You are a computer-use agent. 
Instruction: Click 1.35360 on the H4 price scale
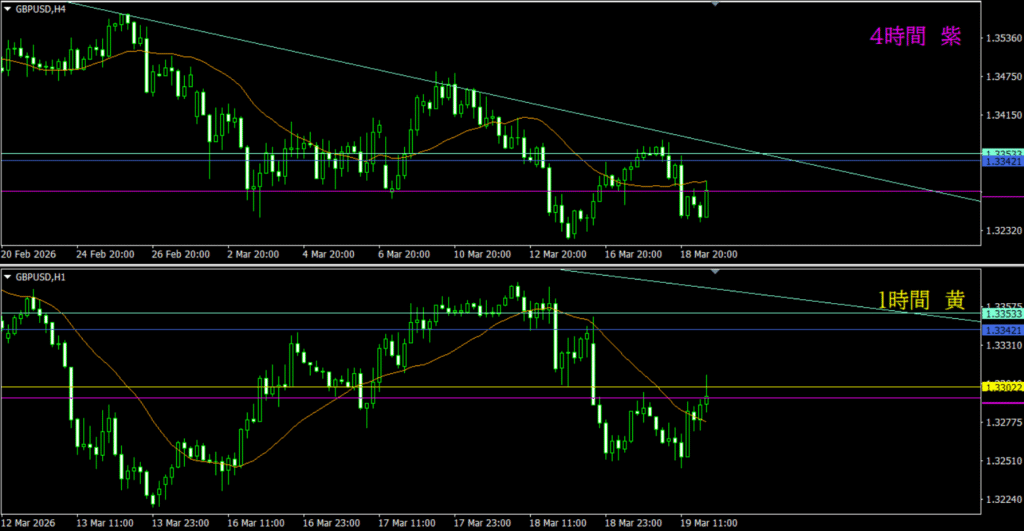[1002, 39]
